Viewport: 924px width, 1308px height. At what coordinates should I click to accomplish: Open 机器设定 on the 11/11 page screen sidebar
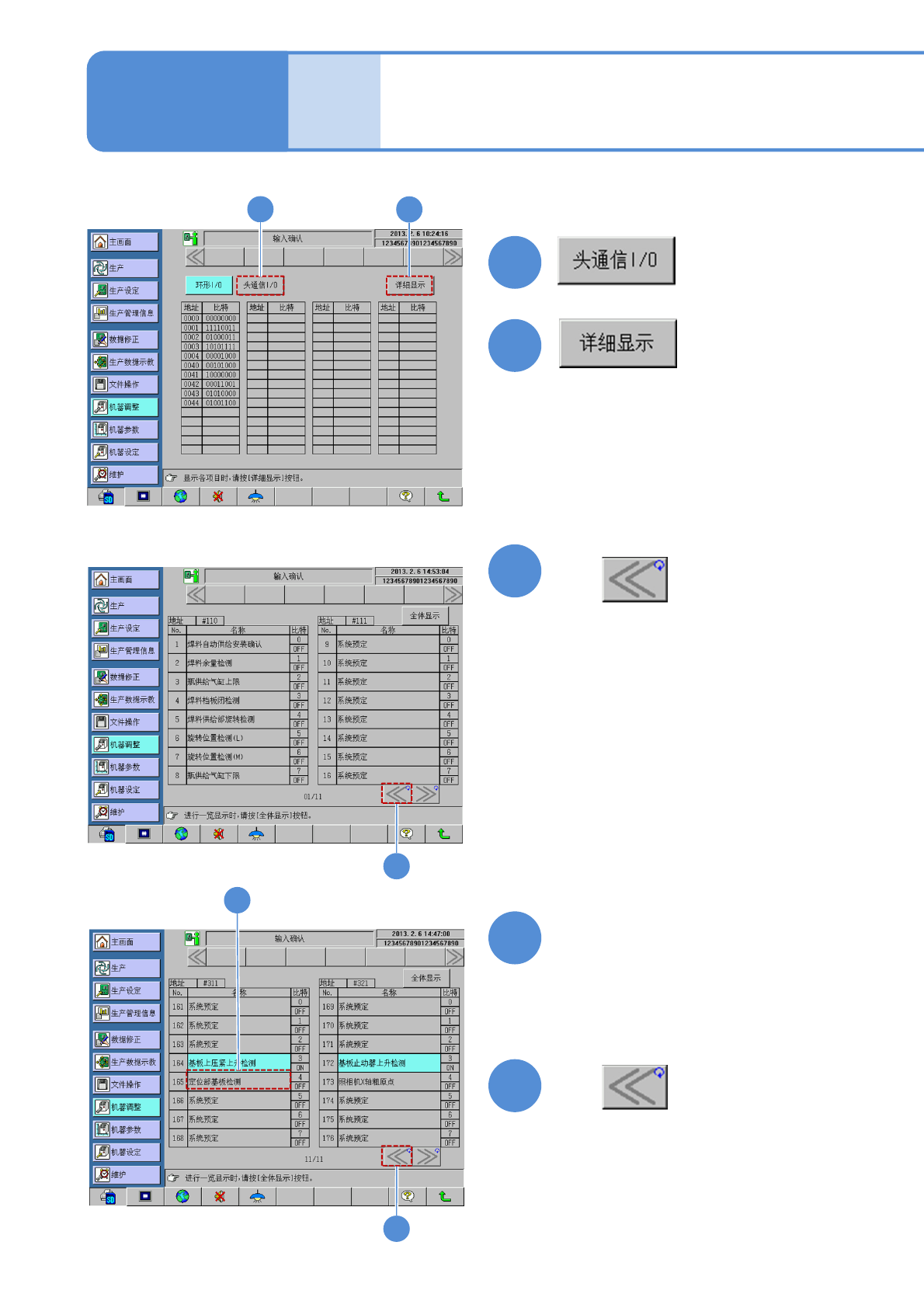[127, 1152]
